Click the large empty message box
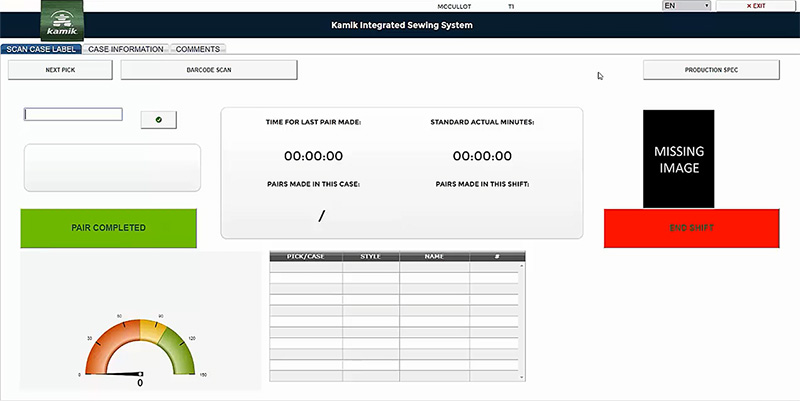The image size is (800, 401). coord(112,168)
